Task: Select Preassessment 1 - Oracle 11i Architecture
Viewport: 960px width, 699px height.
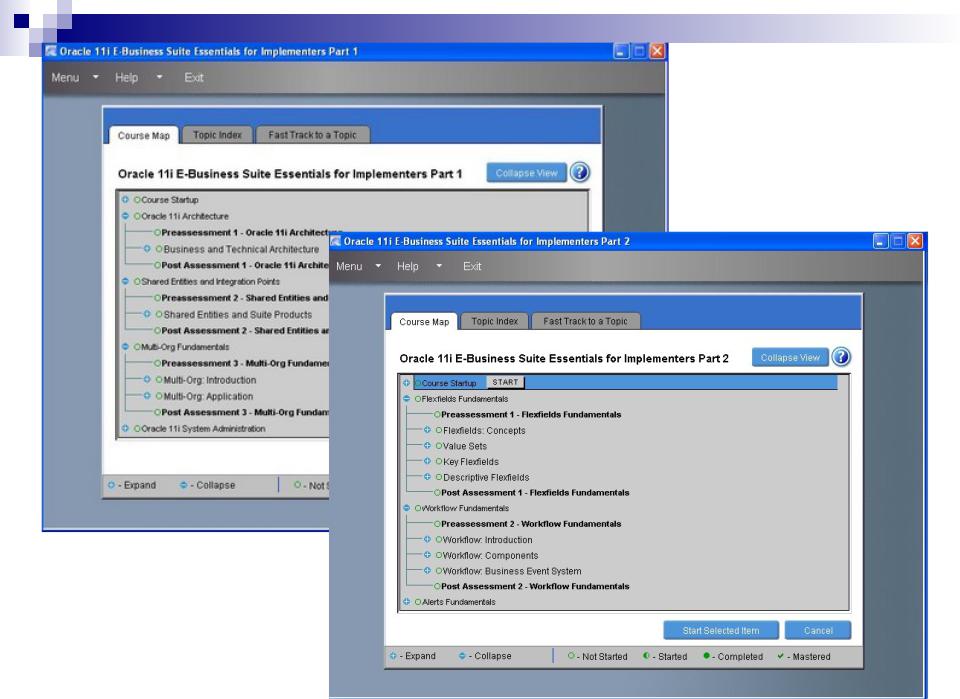Action: 245,233
